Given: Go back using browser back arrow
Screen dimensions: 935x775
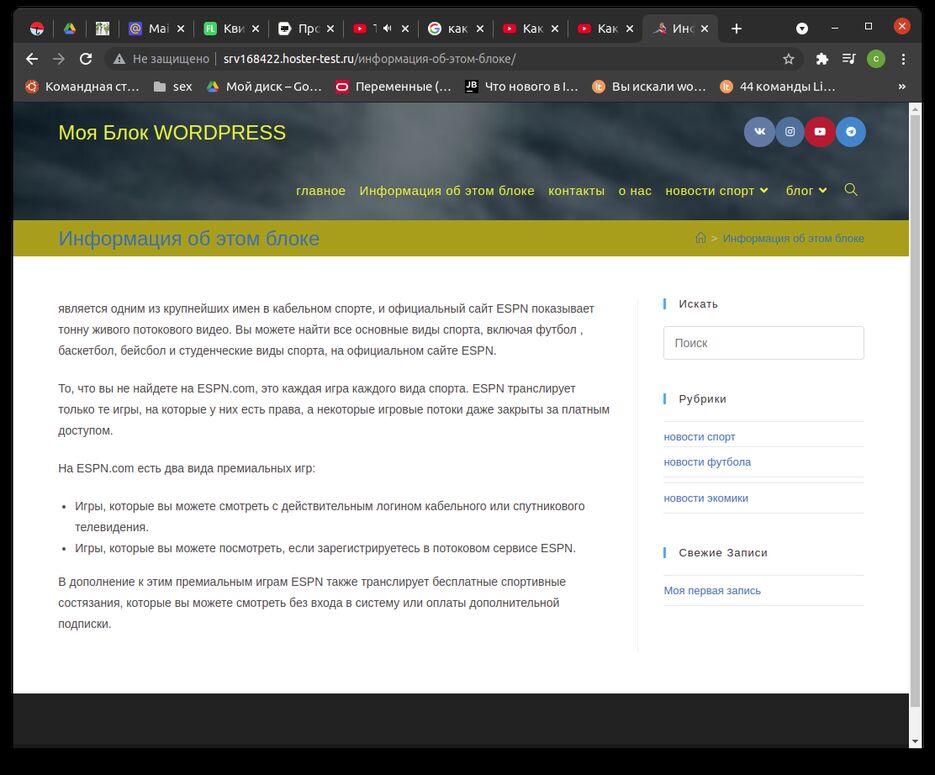Looking at the screenshot, I should point(32,58).
